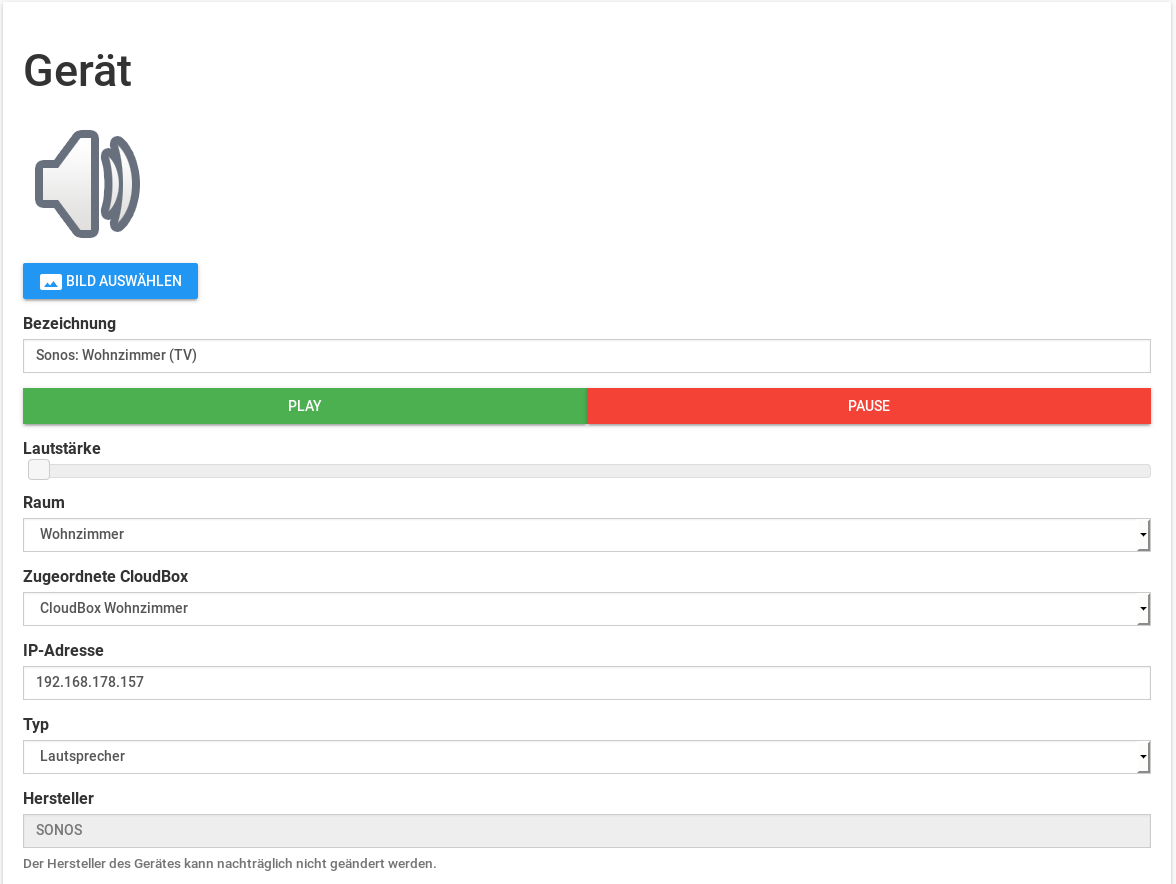1176x884 pixels.
Task: Click into the IP-Adresse input field
Action: click(586, 683)
